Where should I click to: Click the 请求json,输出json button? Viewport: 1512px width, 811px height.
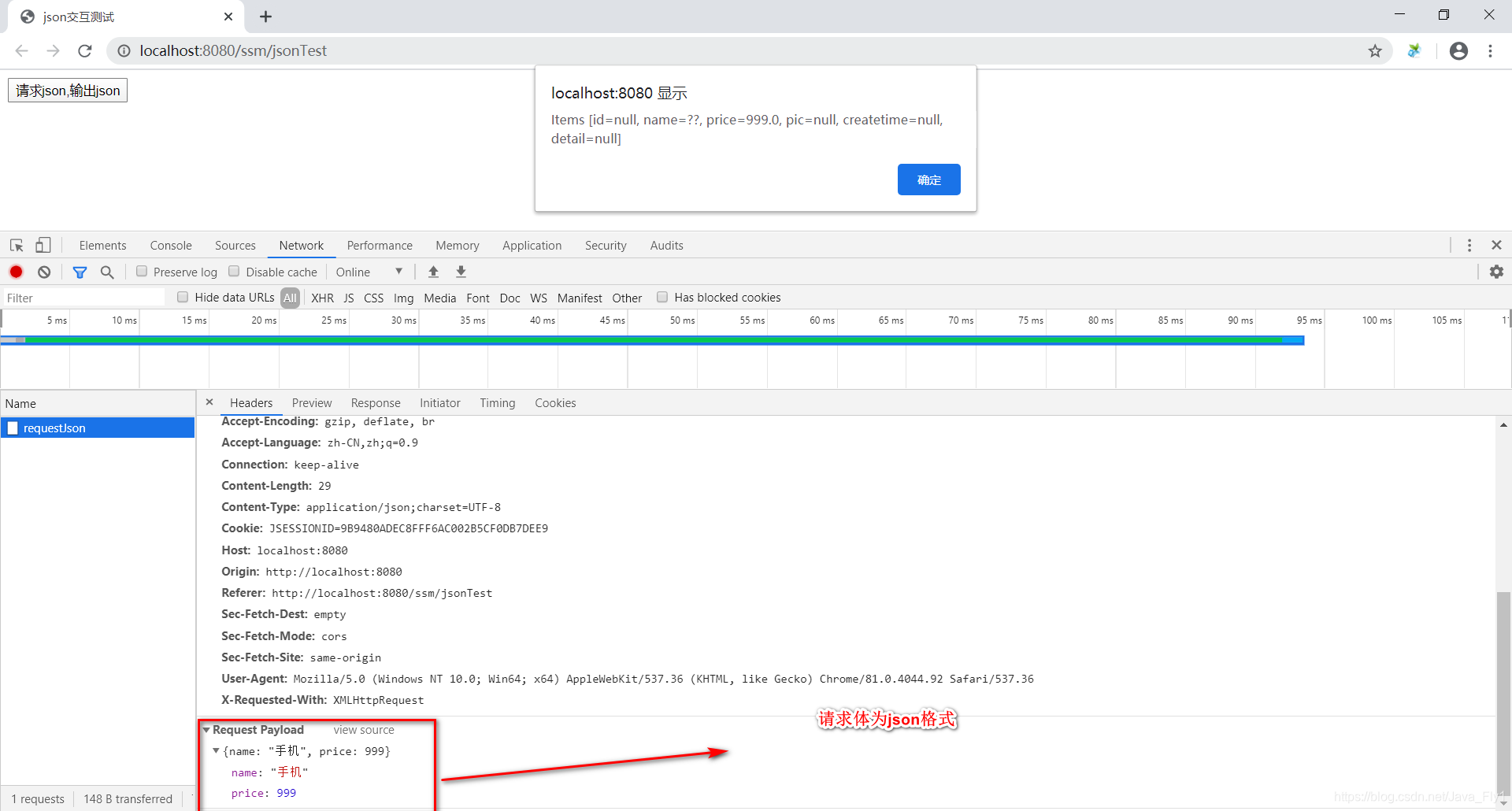(68, 91)
